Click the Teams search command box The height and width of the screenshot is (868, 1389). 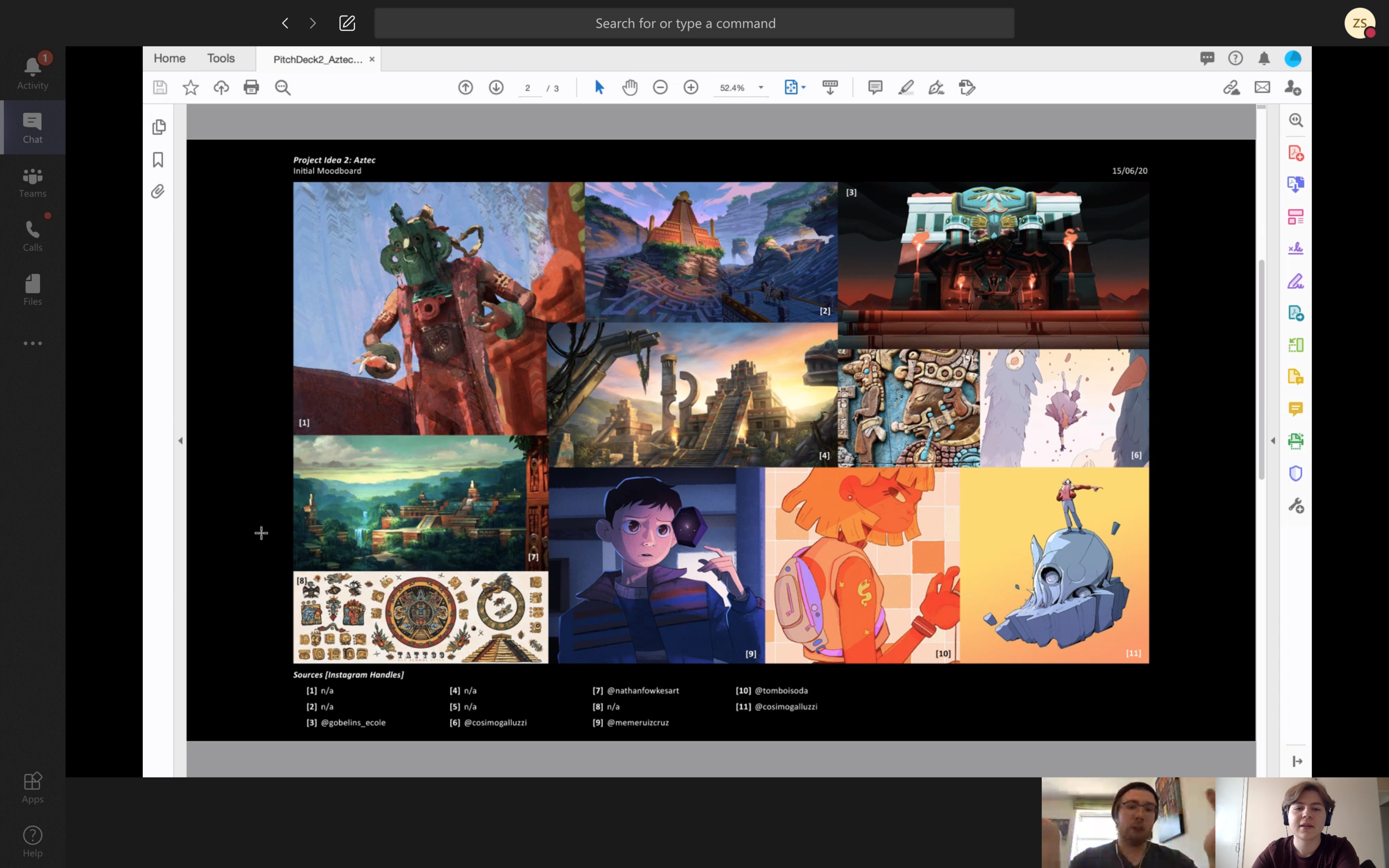click(x=694, y=23)
